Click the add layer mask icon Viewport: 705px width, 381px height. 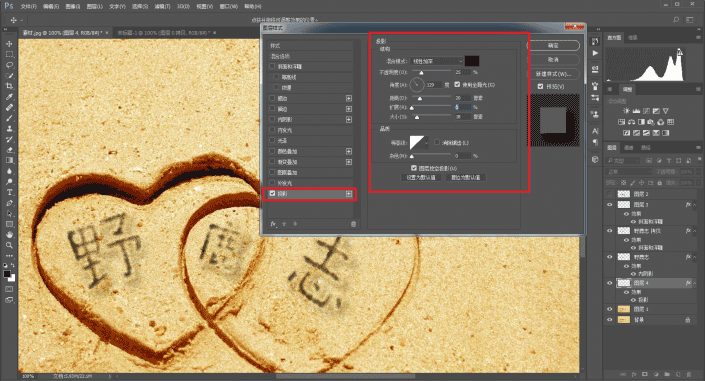click(x=645, y=374)
